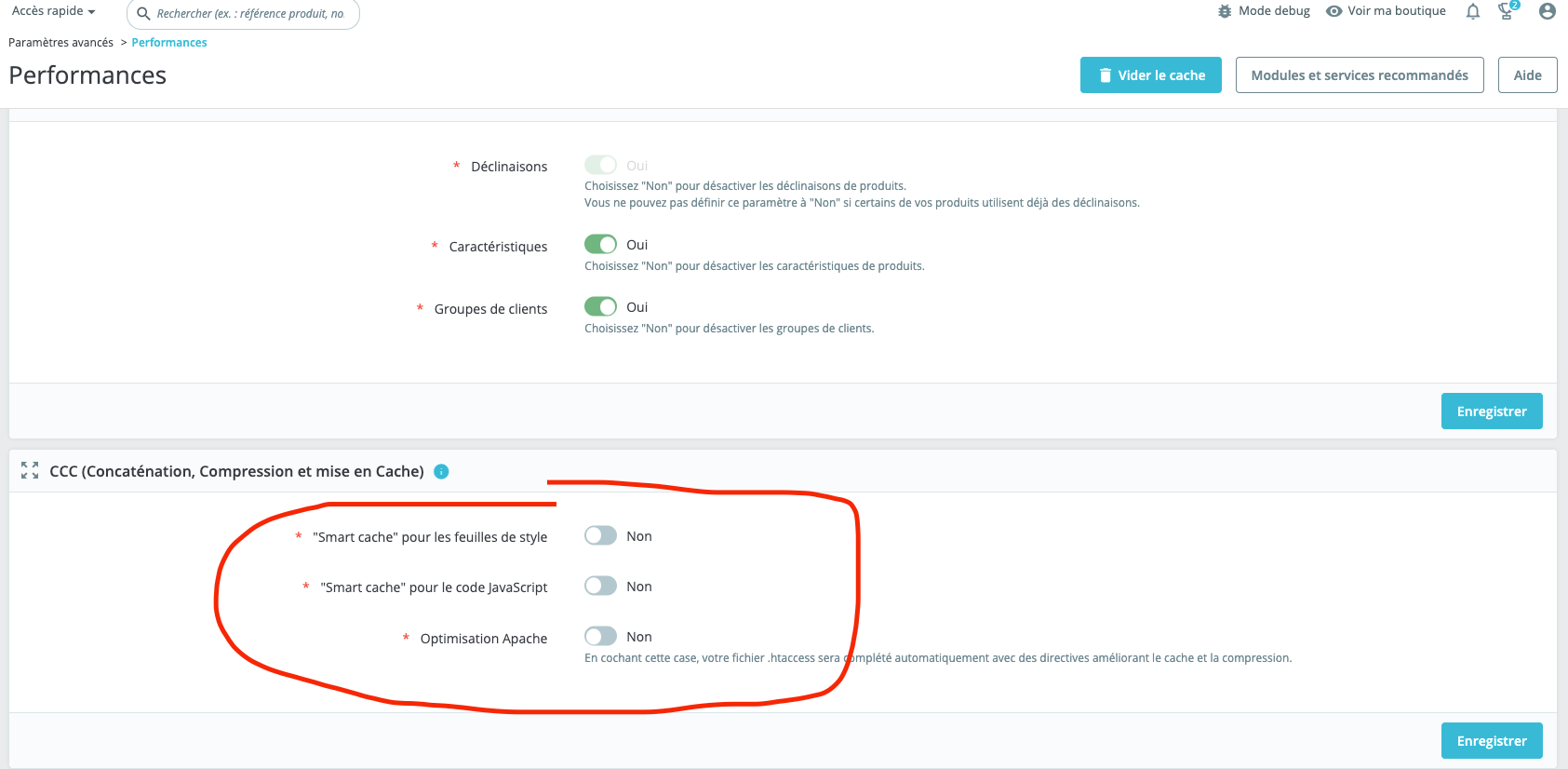Open the notifications bell icon

(1473, 11)
